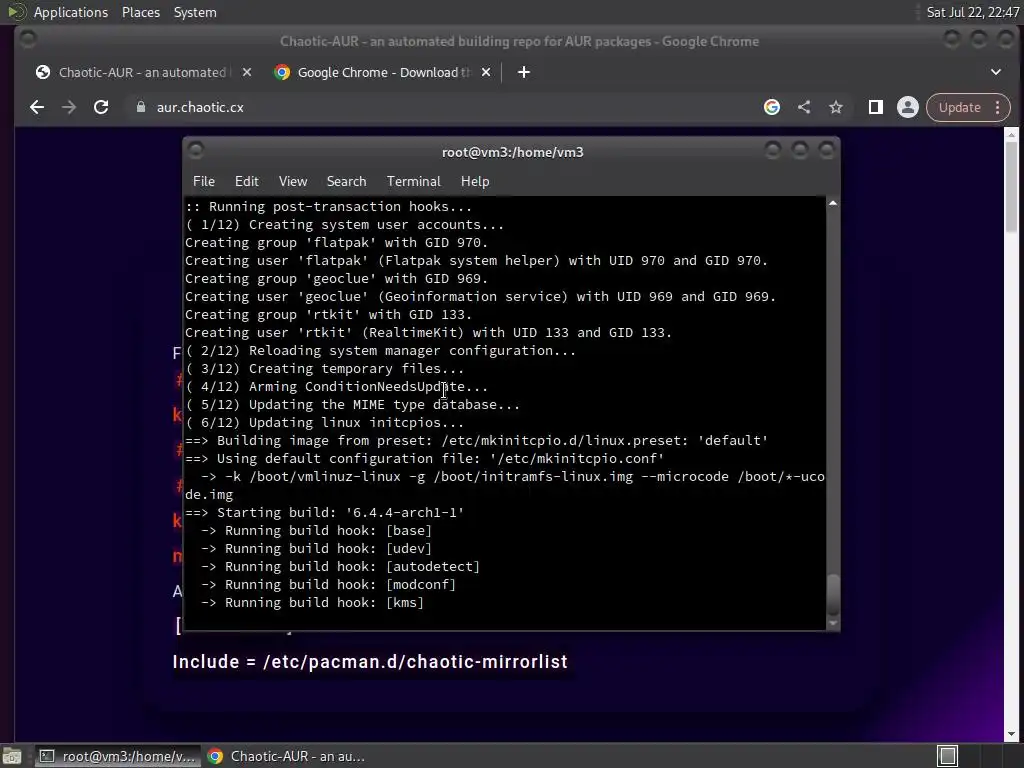Switch to the Chaotic-AUR tab
Image resolution: width=1024 pixels, height=768 pixels.
click(x=142, y=72)
